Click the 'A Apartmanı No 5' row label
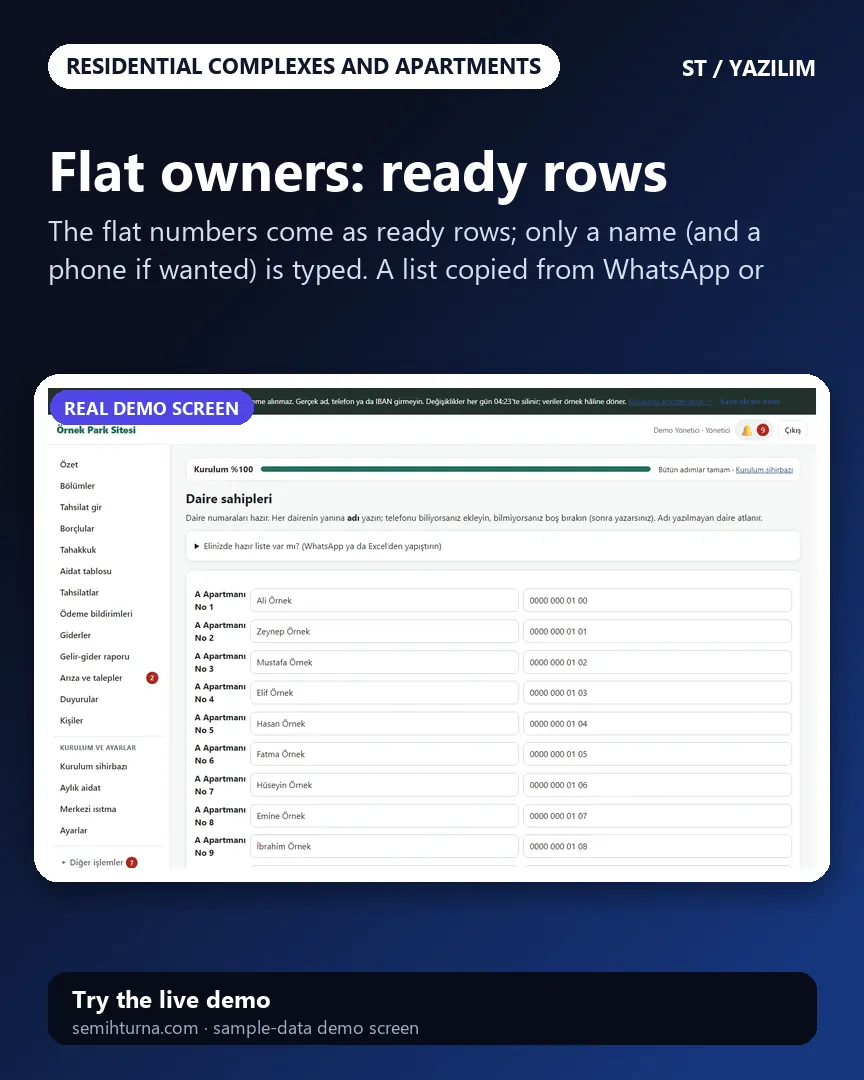The width and height of the screenshot is (864, 1080). pyautogui.click(x=220, y=724)
